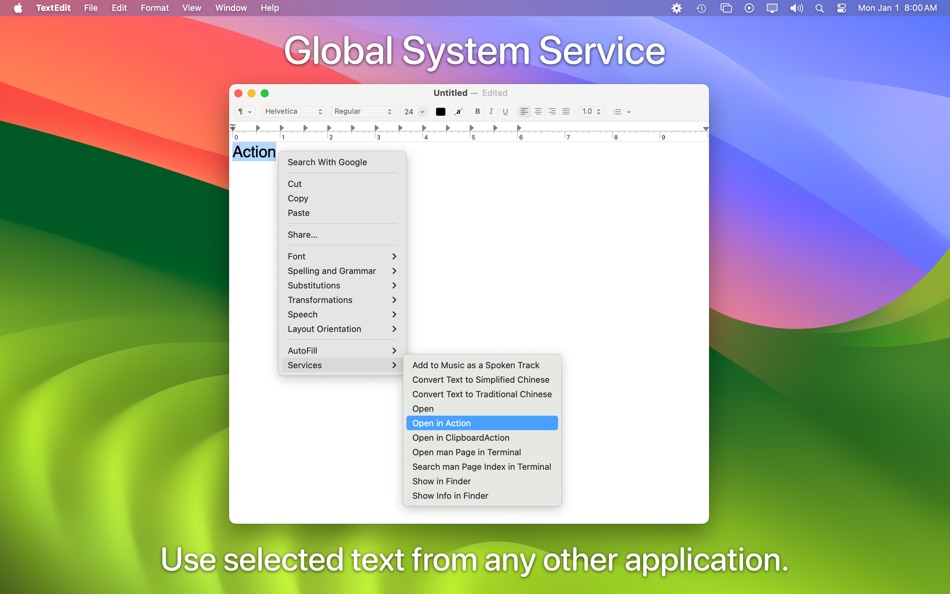
Task: Expand the Transformations submenu
Action: click(342, 300)
